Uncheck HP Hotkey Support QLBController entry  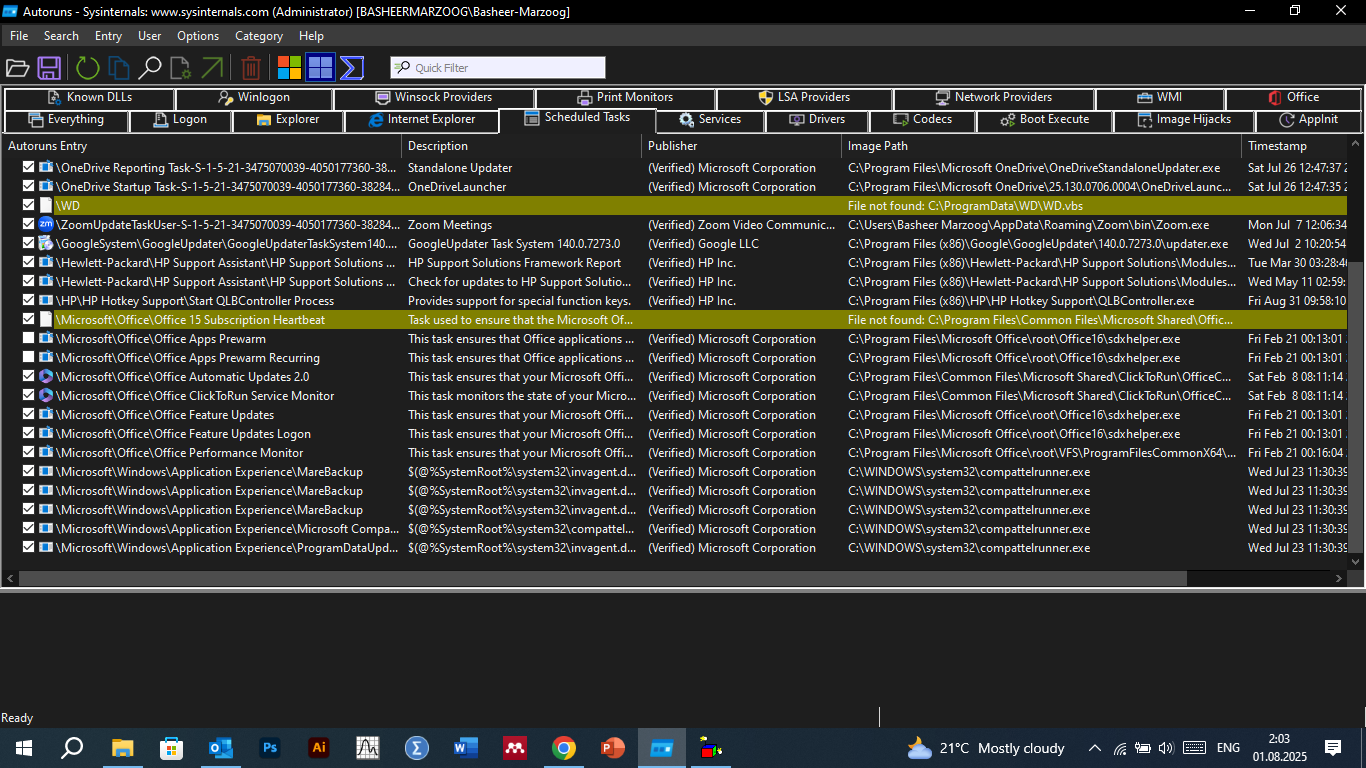click(x=29, y=301)
